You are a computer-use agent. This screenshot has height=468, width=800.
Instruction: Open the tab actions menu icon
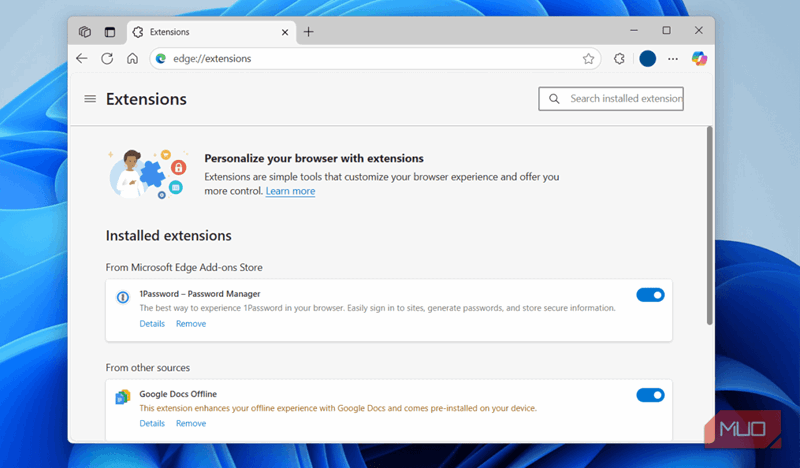pos(110,32)
